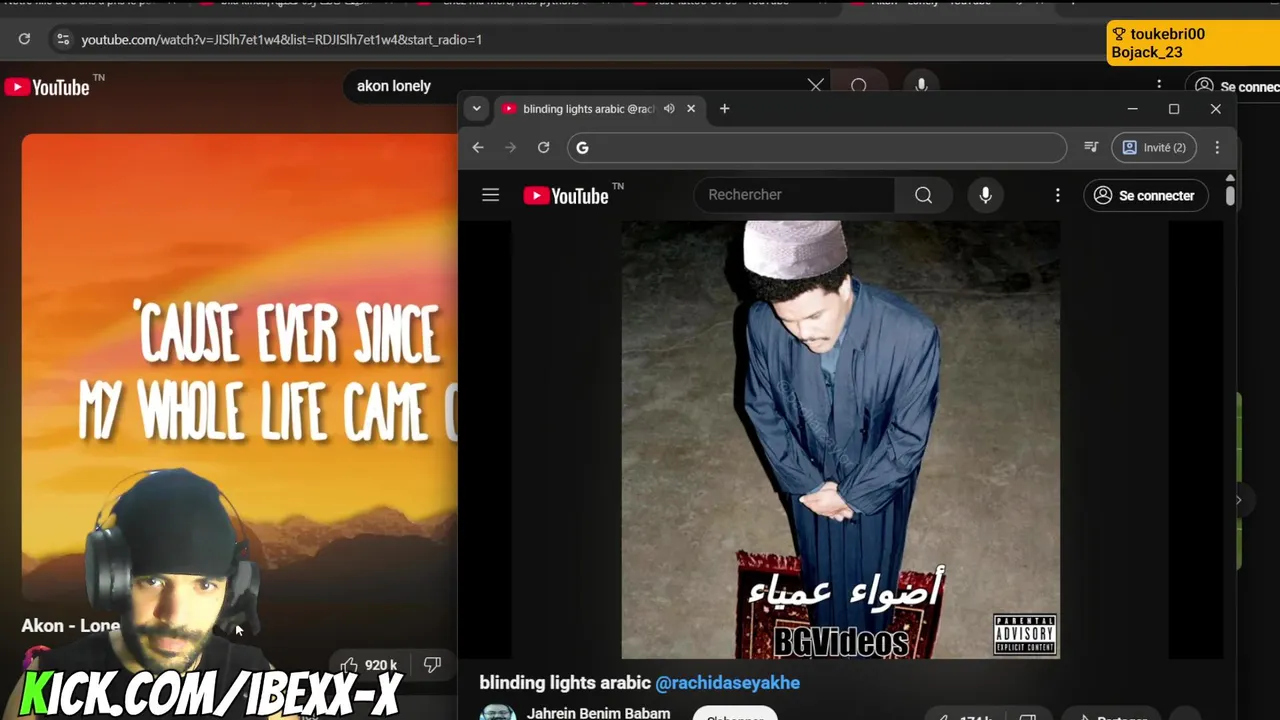Select the blinding lights arabic tab
The height and width of the screenshot is (720, 1280).
click(588, 108)
